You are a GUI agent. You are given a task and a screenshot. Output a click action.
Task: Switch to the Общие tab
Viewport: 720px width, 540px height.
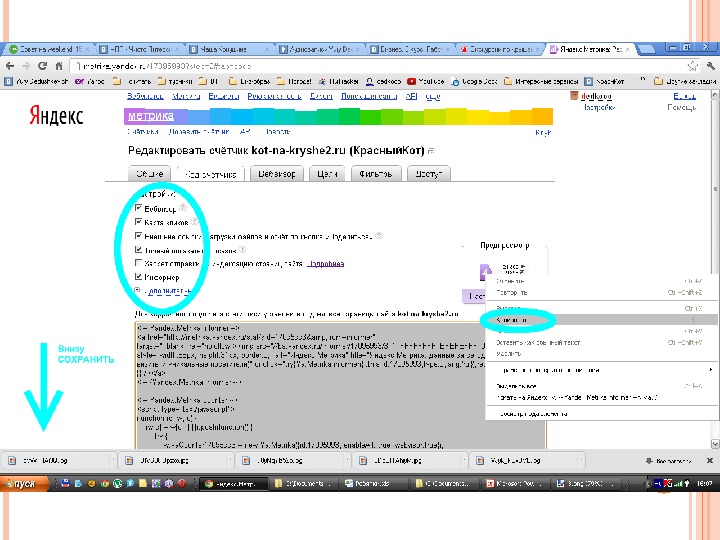pos(150,174)
